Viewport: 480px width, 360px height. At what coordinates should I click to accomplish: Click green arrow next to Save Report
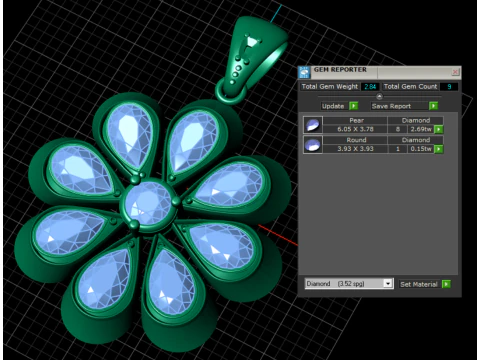point(433,106)
